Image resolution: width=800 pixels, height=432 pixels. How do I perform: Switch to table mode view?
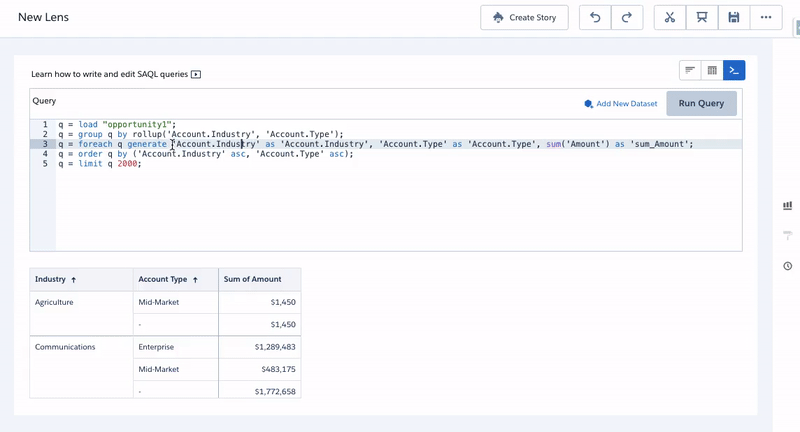712,70
